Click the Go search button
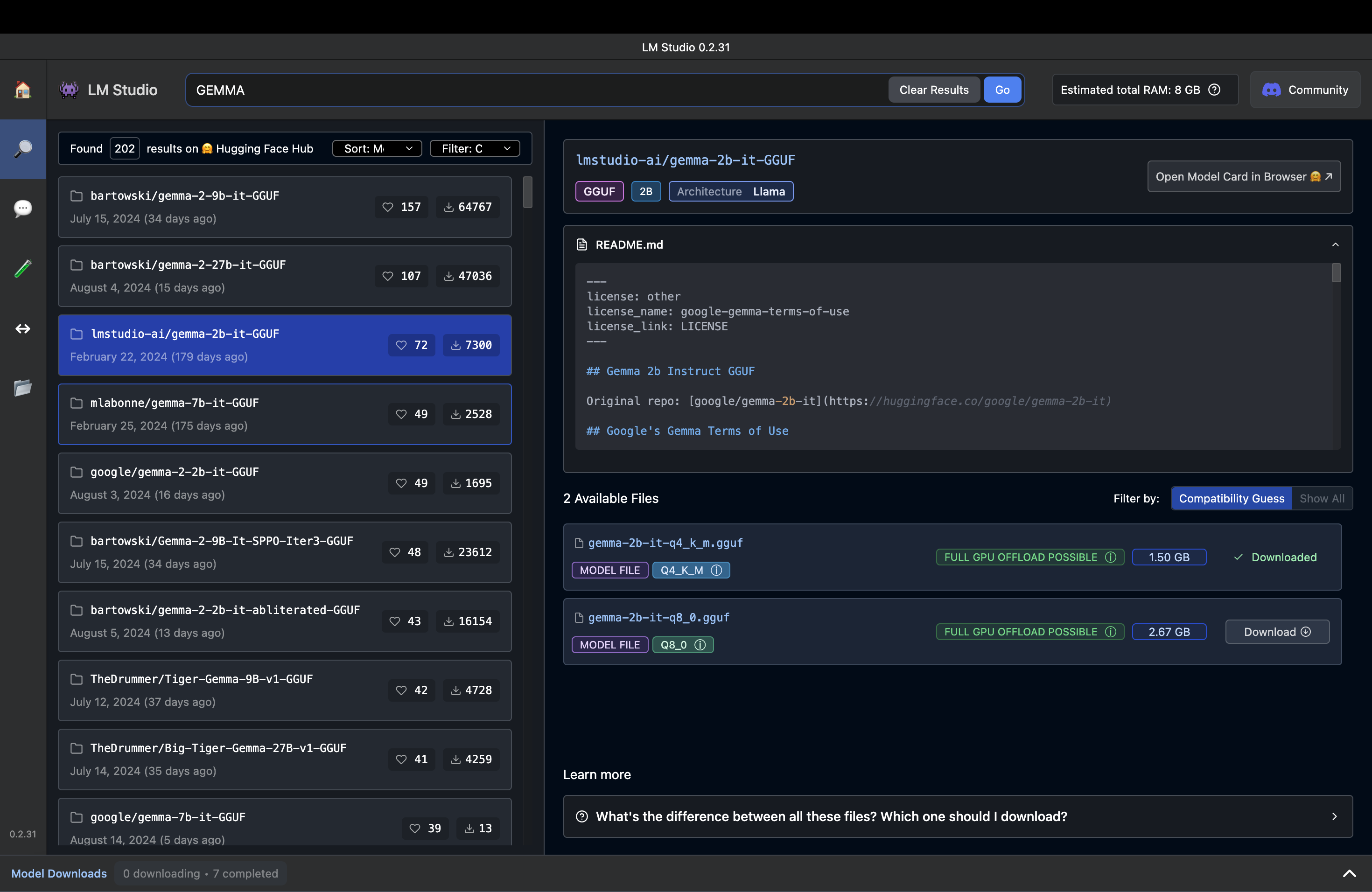Viewport: 1372px width, 892px height. (x=1002, y=90)
